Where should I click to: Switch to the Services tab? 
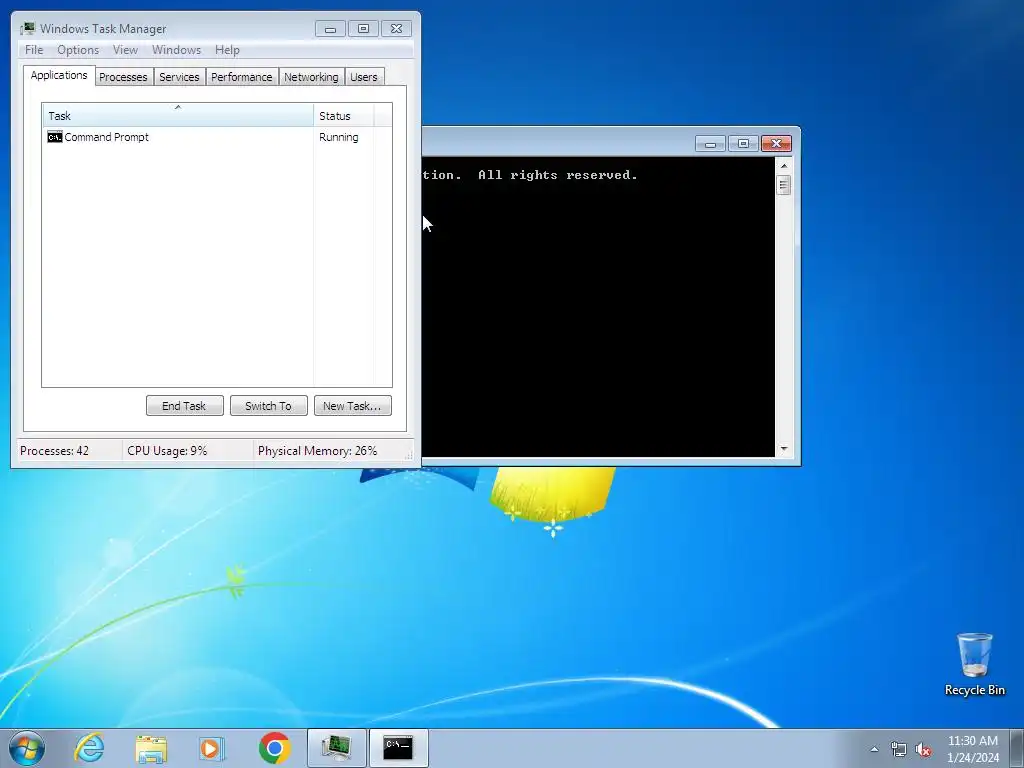point(179,77)
